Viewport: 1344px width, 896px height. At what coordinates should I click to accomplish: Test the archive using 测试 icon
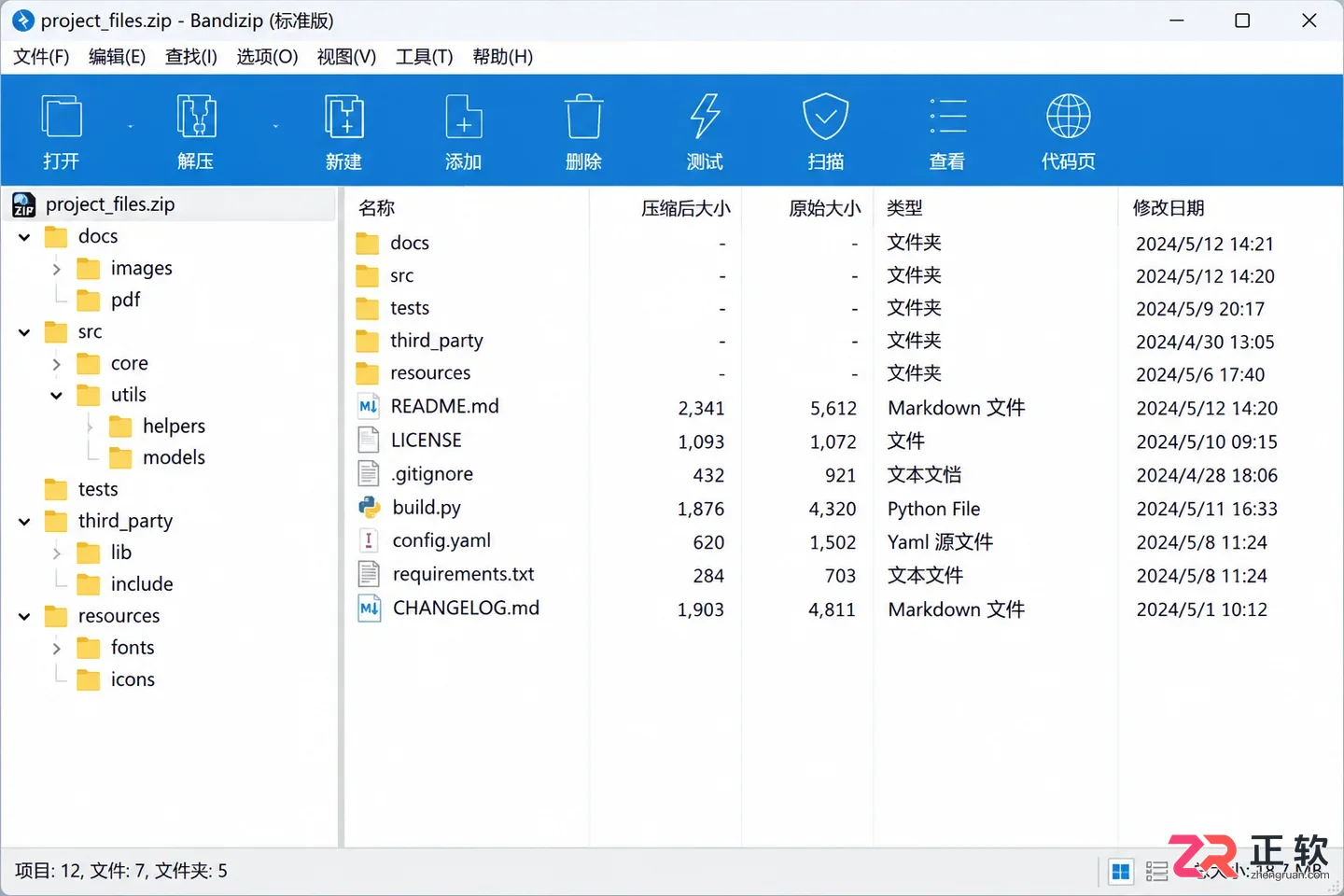point(705,118)
